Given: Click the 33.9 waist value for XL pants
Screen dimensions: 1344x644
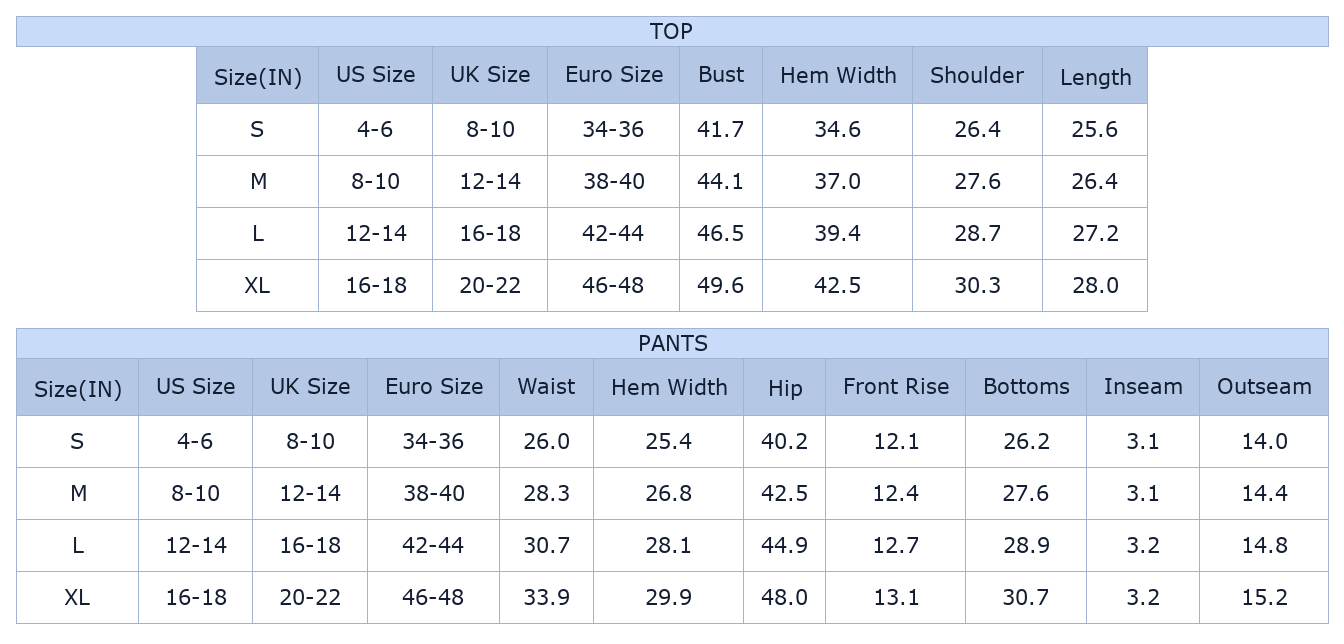Looking at the screenshot, I should pyautogui.click(x=546, y=597).
